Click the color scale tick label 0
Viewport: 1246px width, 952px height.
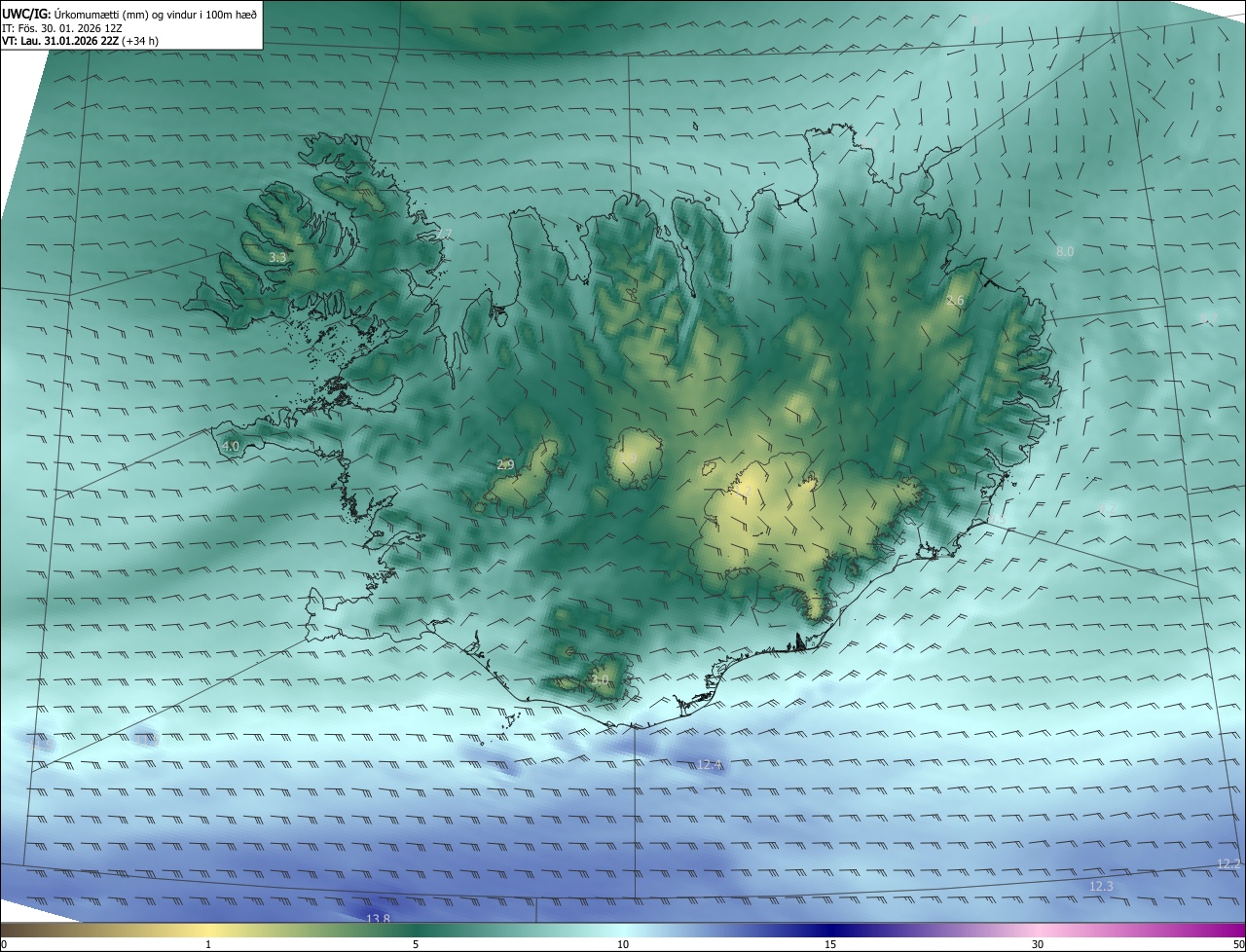4,944
